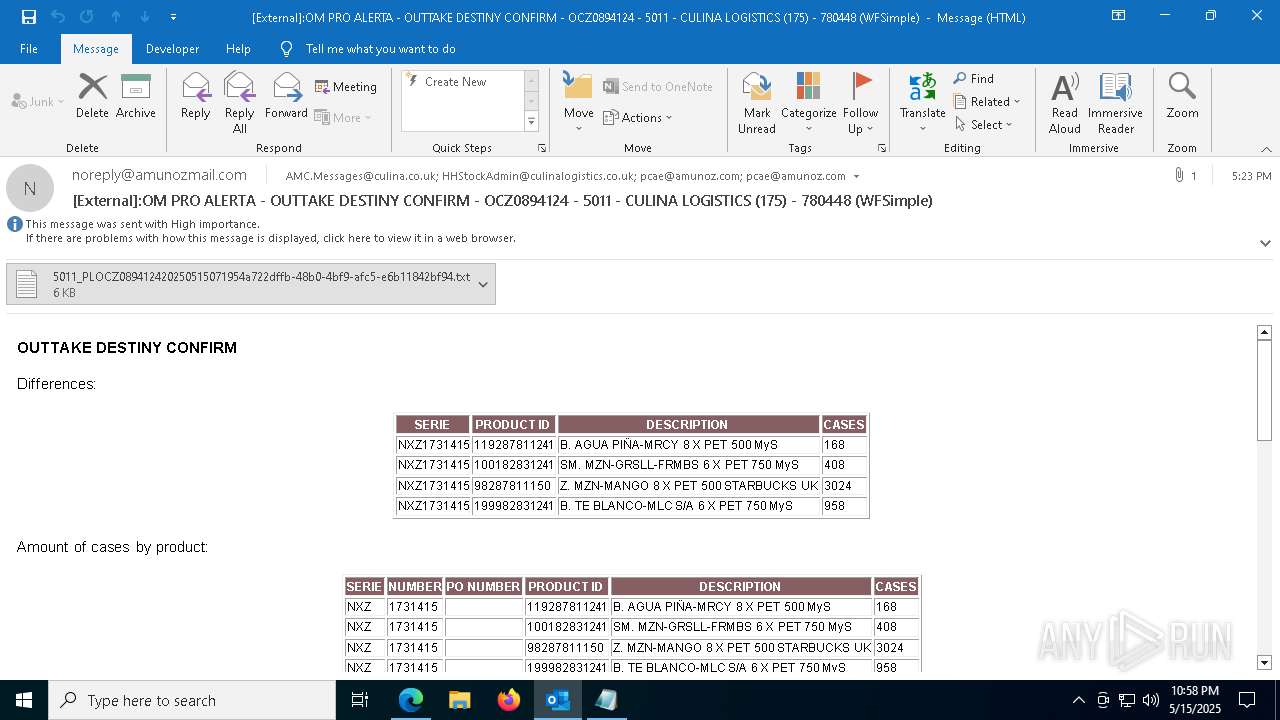Archive this email
1280x720 pixels.
coord(136,97)
